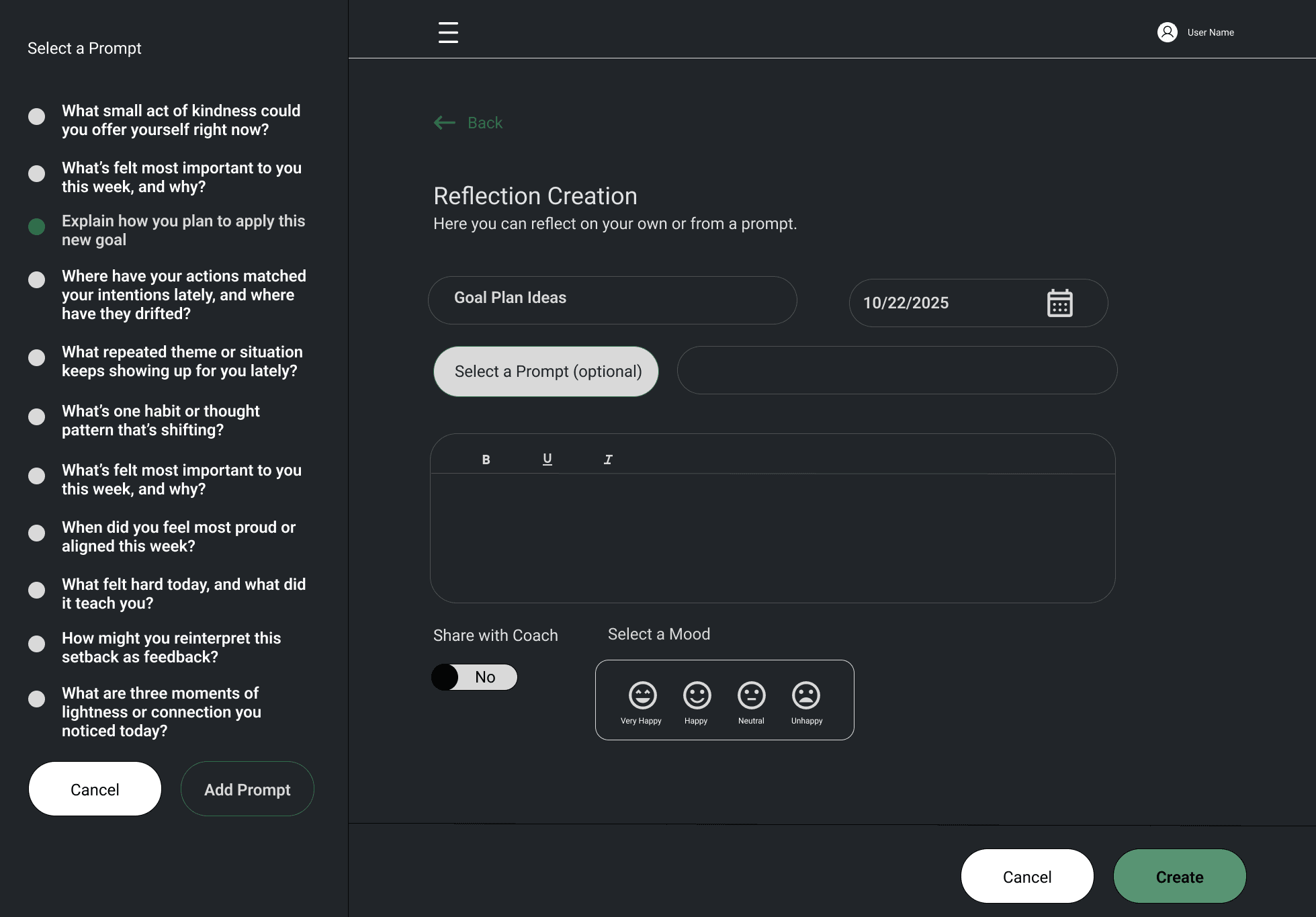
Task: Toggle italic text formatting
Action: (608, 460)
